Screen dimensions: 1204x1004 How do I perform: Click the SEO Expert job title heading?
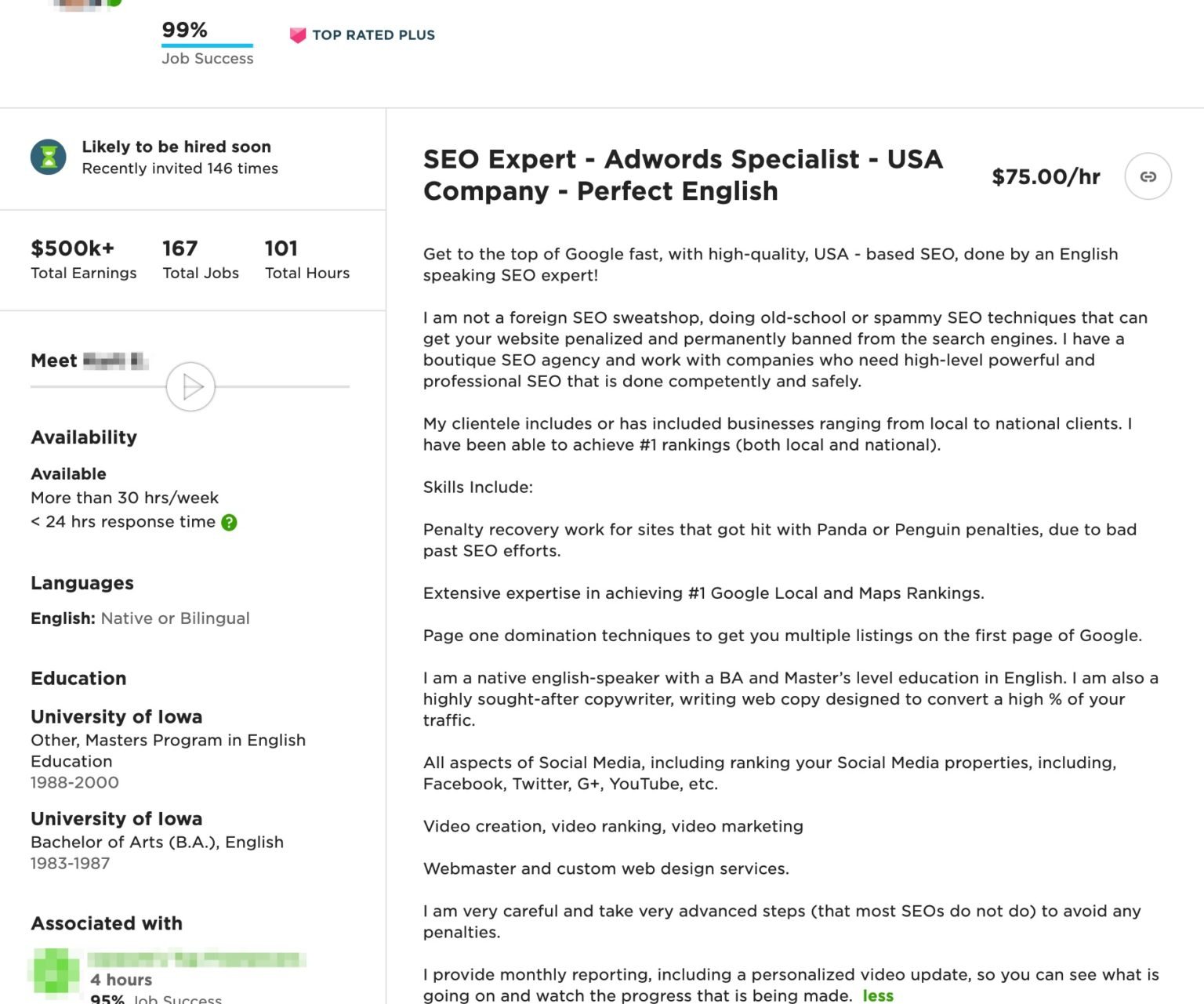tap(682, 175)
